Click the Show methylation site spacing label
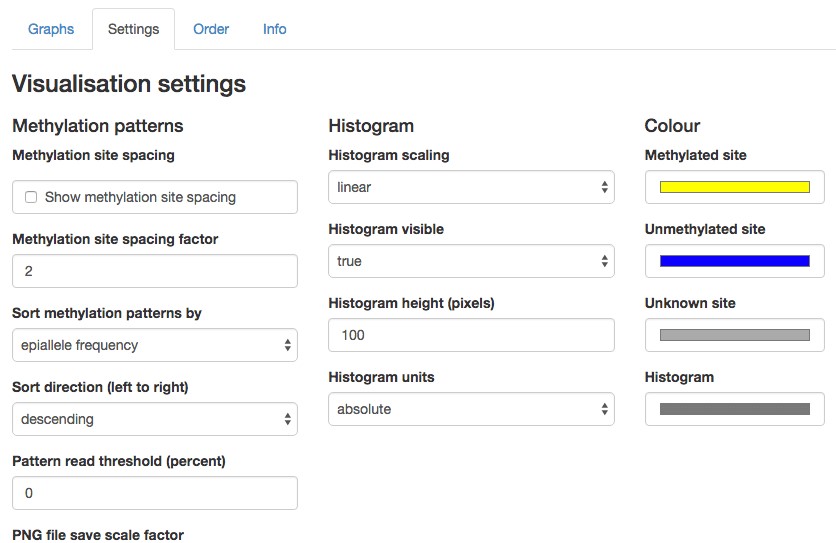The image size is (836, 543). click(140, 197)
